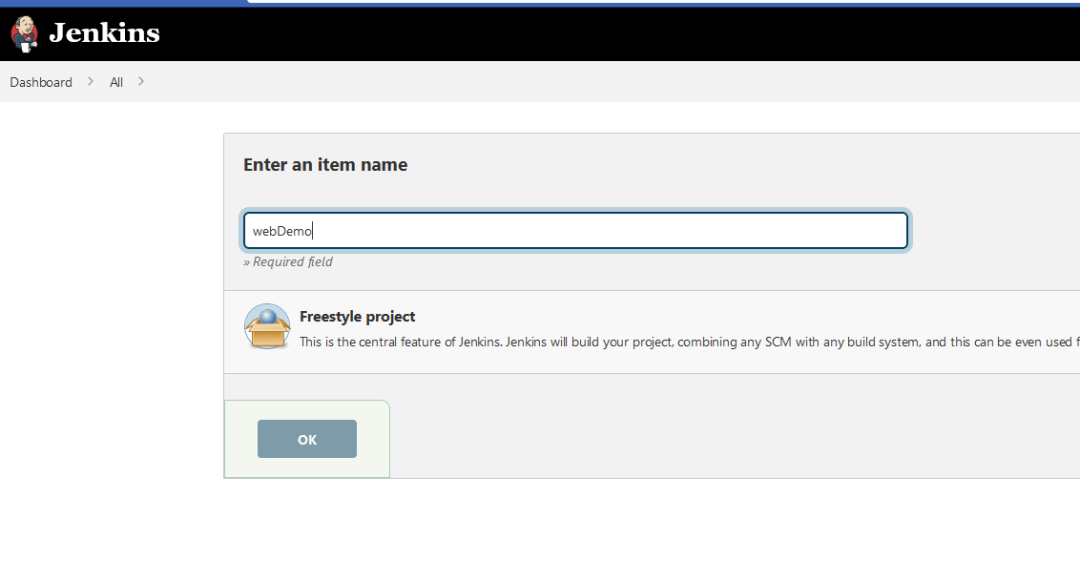Click the Jenkins butler logo icon

24,34
